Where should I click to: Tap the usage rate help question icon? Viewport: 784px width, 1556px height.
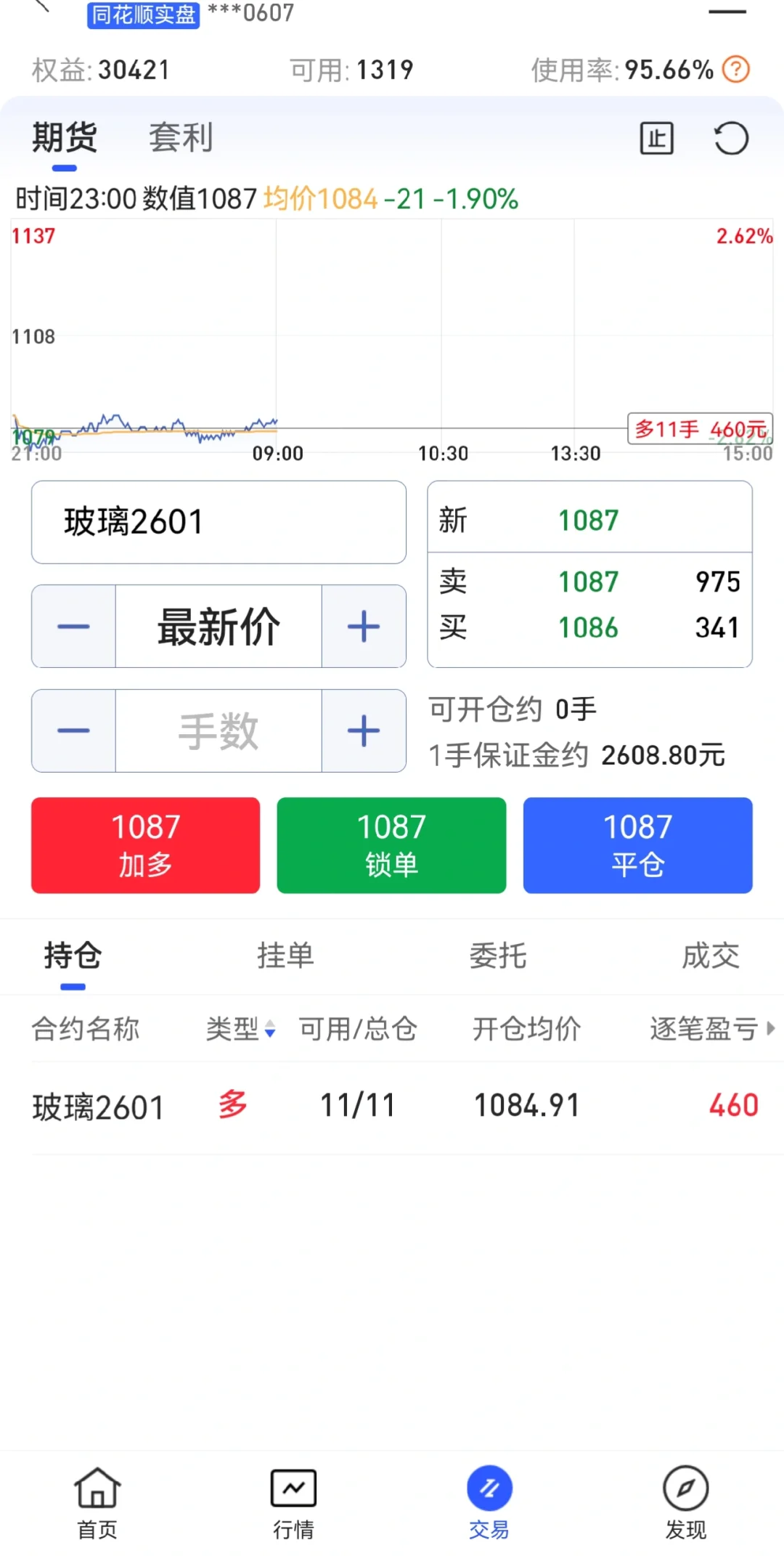click(736, 70)
